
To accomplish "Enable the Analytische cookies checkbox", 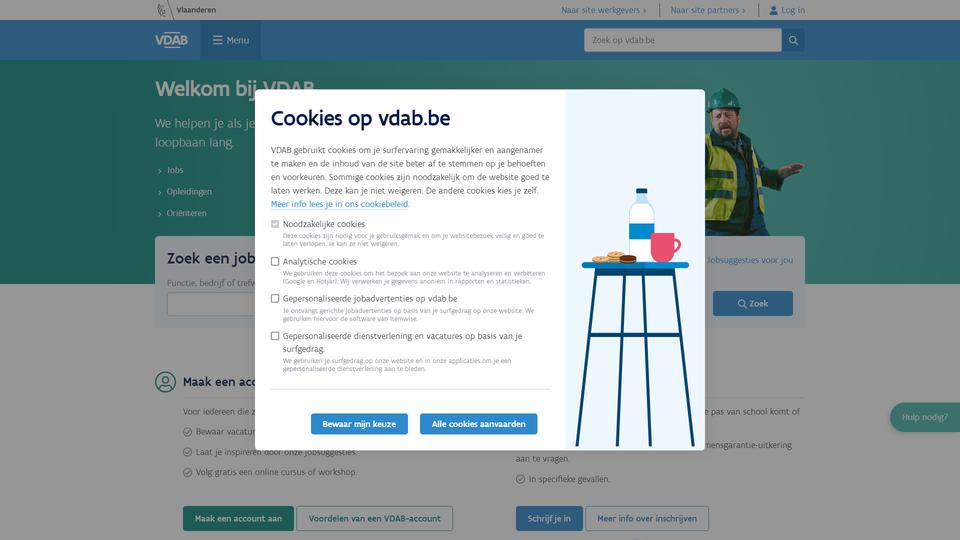I will pyautogui.click(x=275, y=261).
